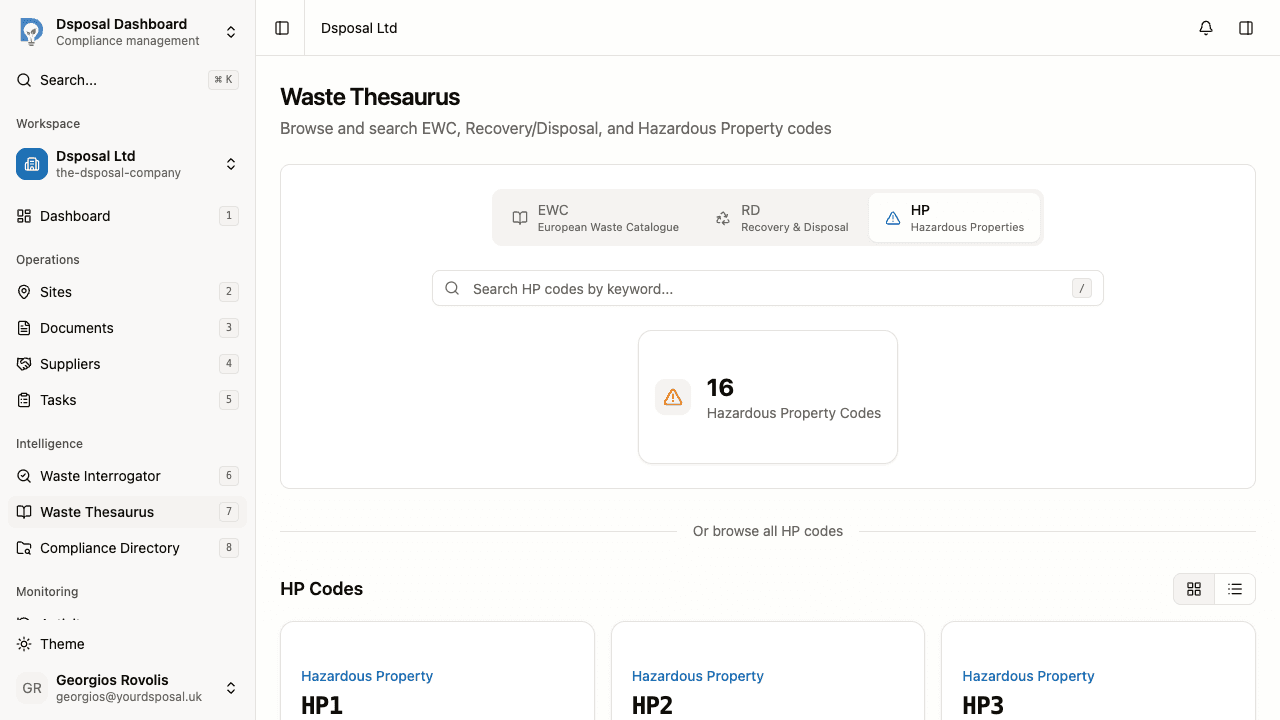Switch HP codes to list view
Image resolution: width=1280 pixels, height=720 pixels.
1235,589
